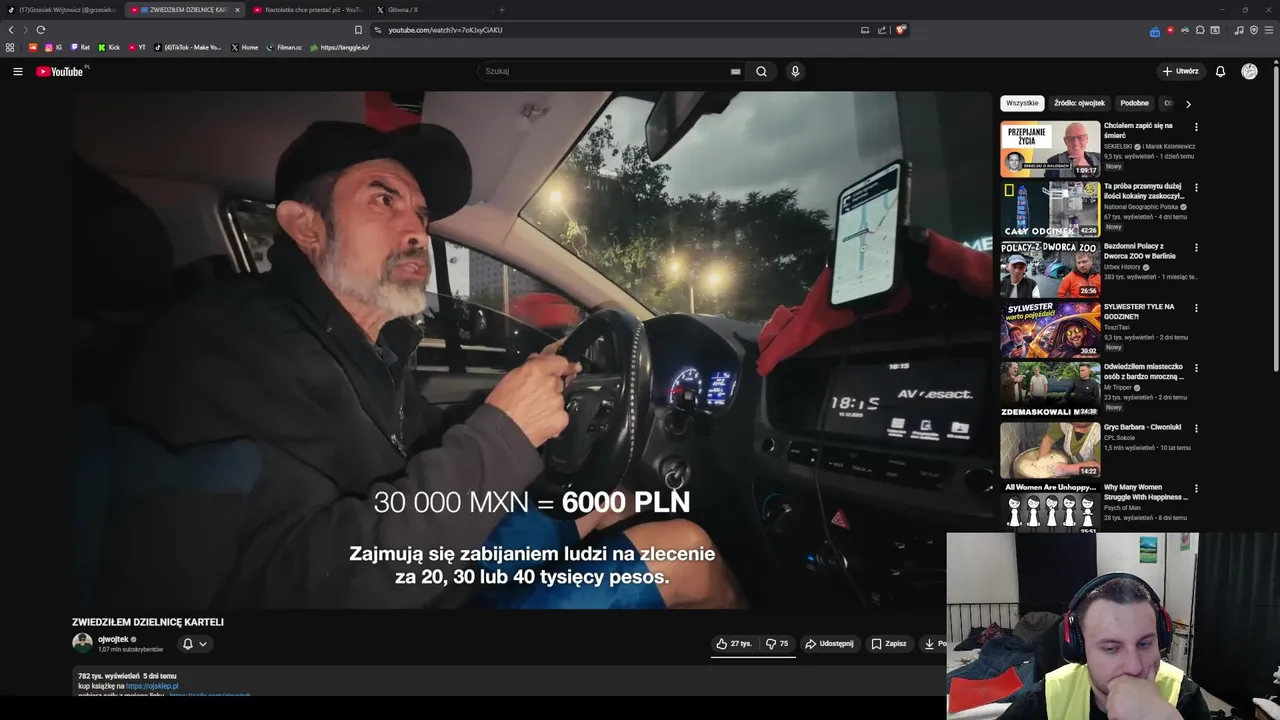The image size is (1280, 720).
Task: Click the video player frame
Action: coord(531,350)
